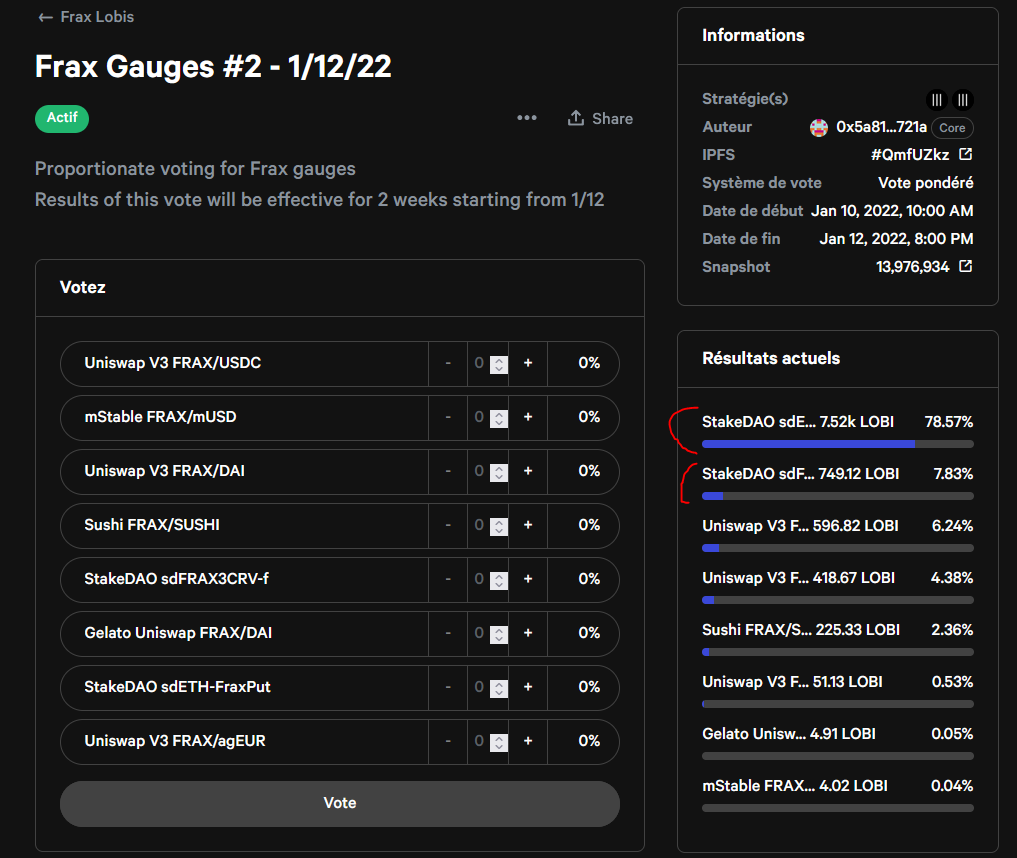Open snapshot block 13,976,934
Viewport: 1017px width, 858px height.
[x=912, y=267]
